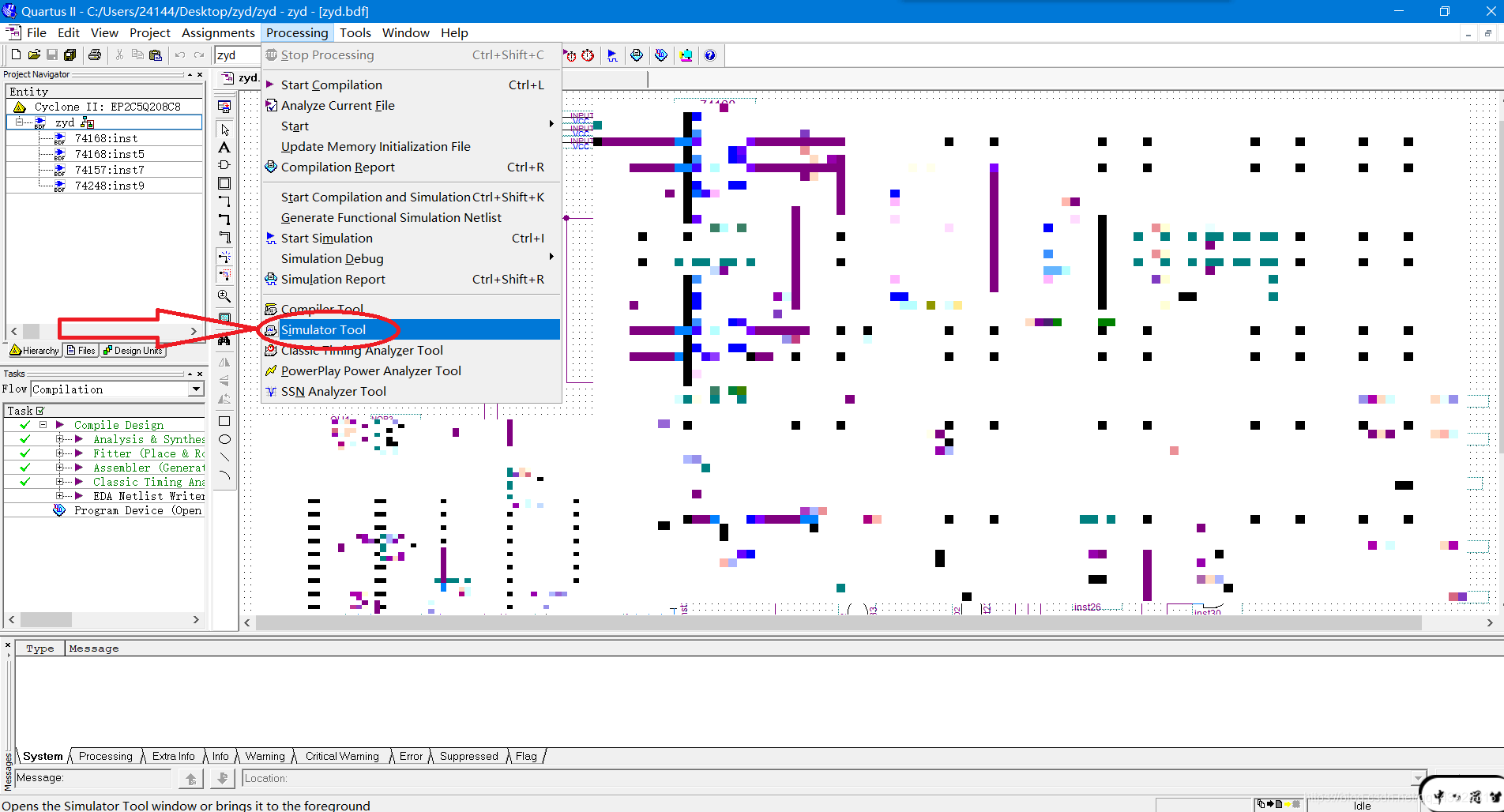Choose Start Compilation menu entry
1504x812 pixels.
point(412,85)
